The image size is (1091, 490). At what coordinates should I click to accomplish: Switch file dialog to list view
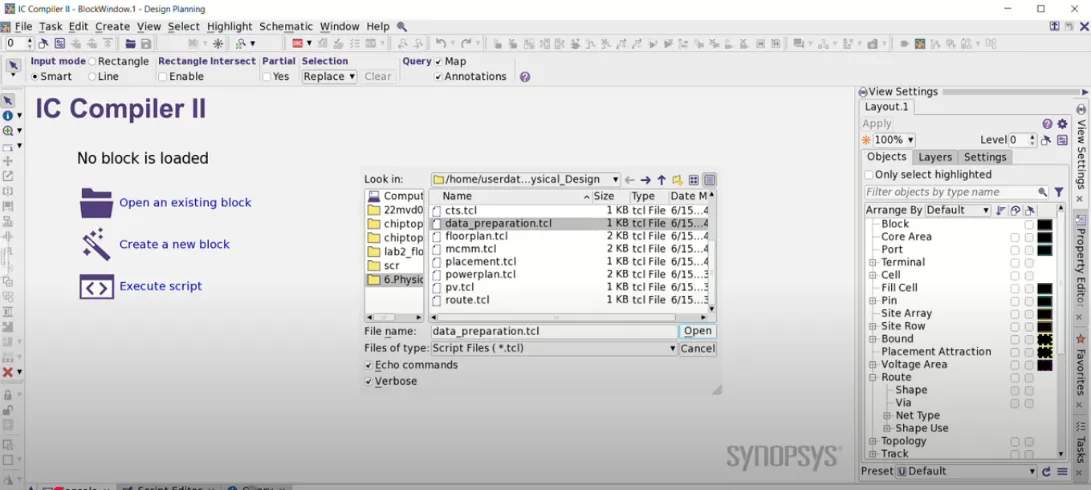click(x=694, y=180)
